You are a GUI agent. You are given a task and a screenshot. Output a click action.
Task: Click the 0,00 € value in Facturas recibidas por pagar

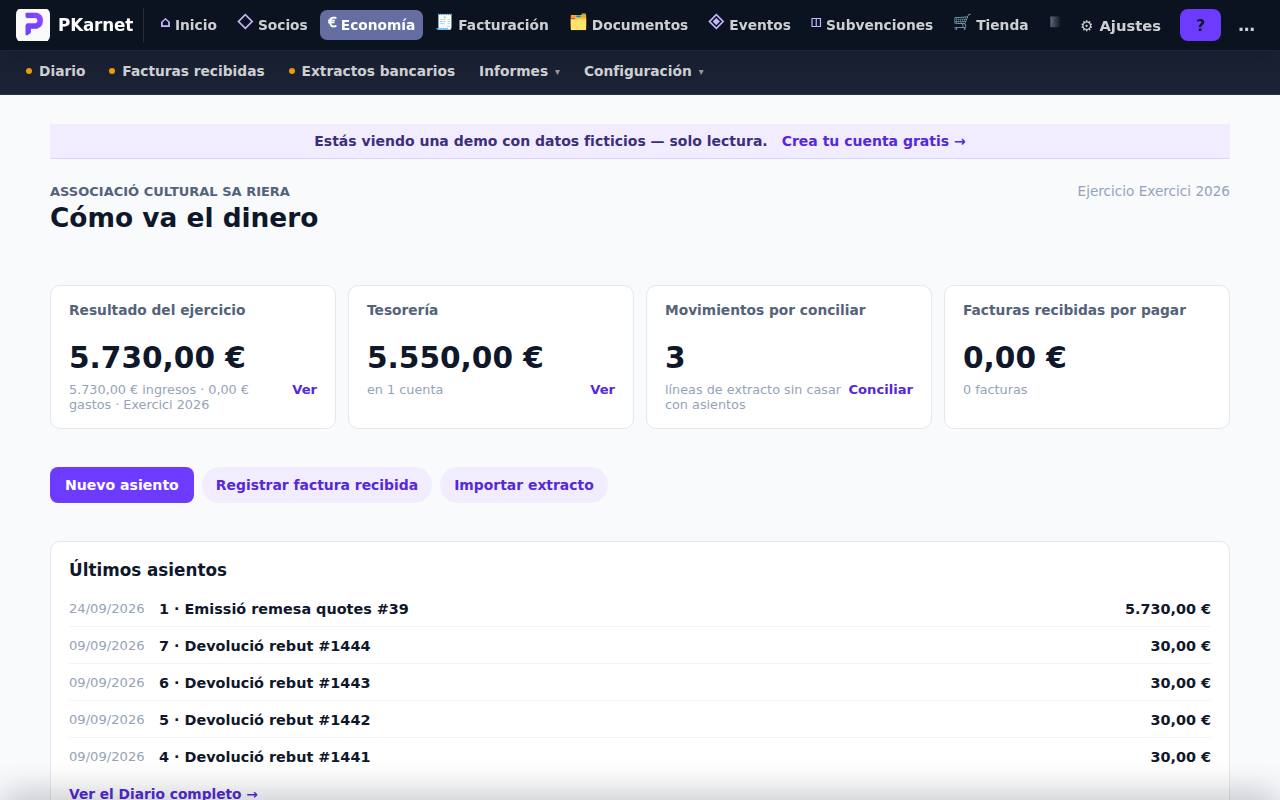[1014, 357]
